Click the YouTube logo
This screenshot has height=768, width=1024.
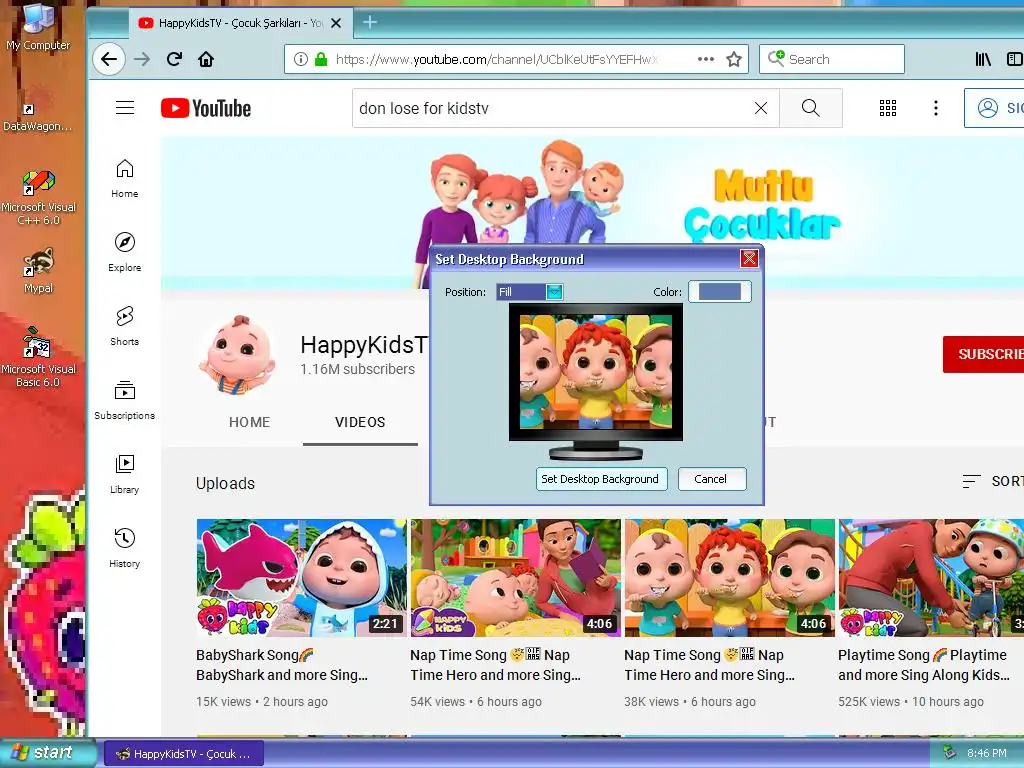(x=206, y=108)
